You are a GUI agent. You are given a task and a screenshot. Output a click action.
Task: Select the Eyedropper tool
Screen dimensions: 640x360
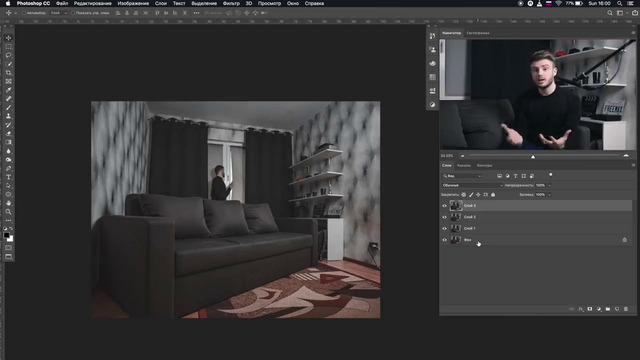[8, 90]
